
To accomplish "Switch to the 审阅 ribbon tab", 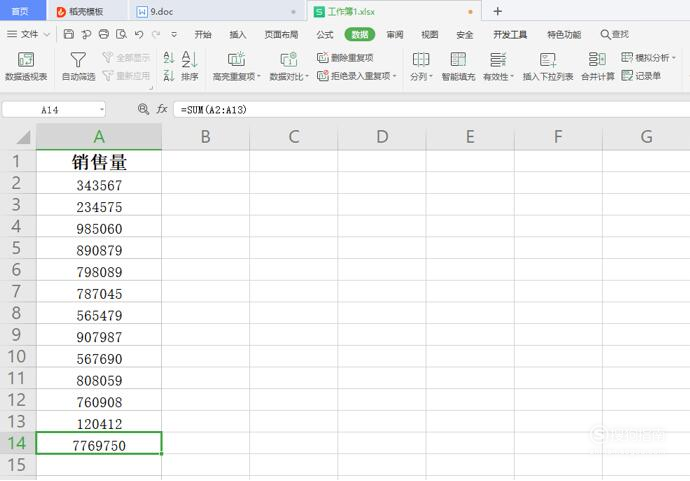I will click(395, 34).
